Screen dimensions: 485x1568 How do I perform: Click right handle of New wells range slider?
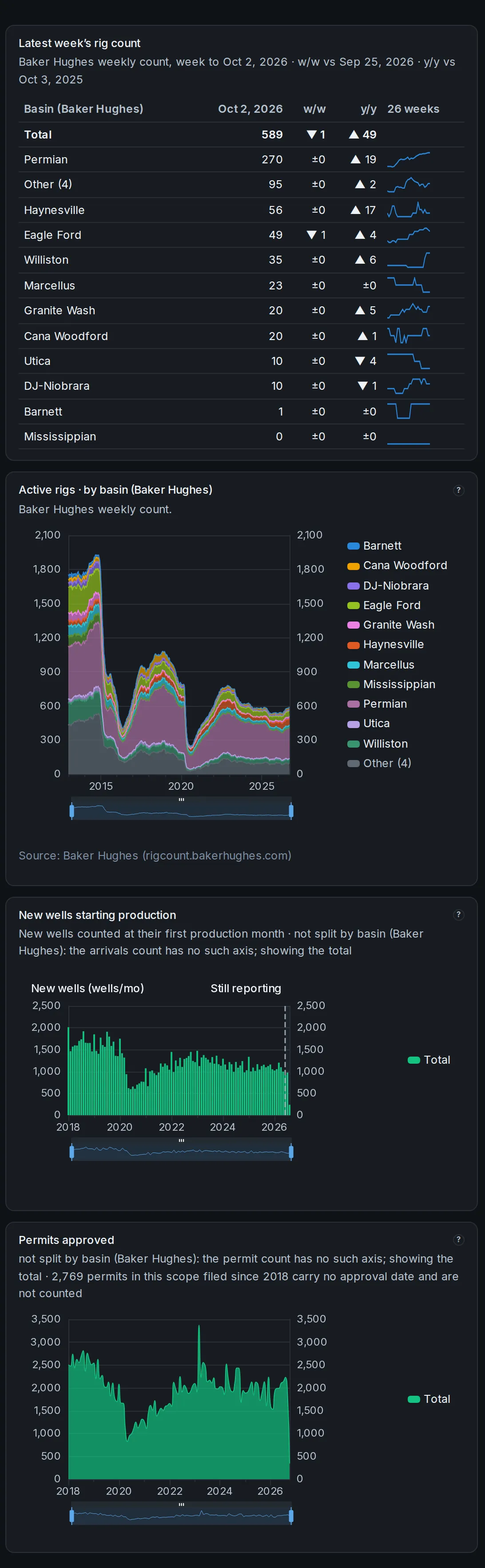291,1152
